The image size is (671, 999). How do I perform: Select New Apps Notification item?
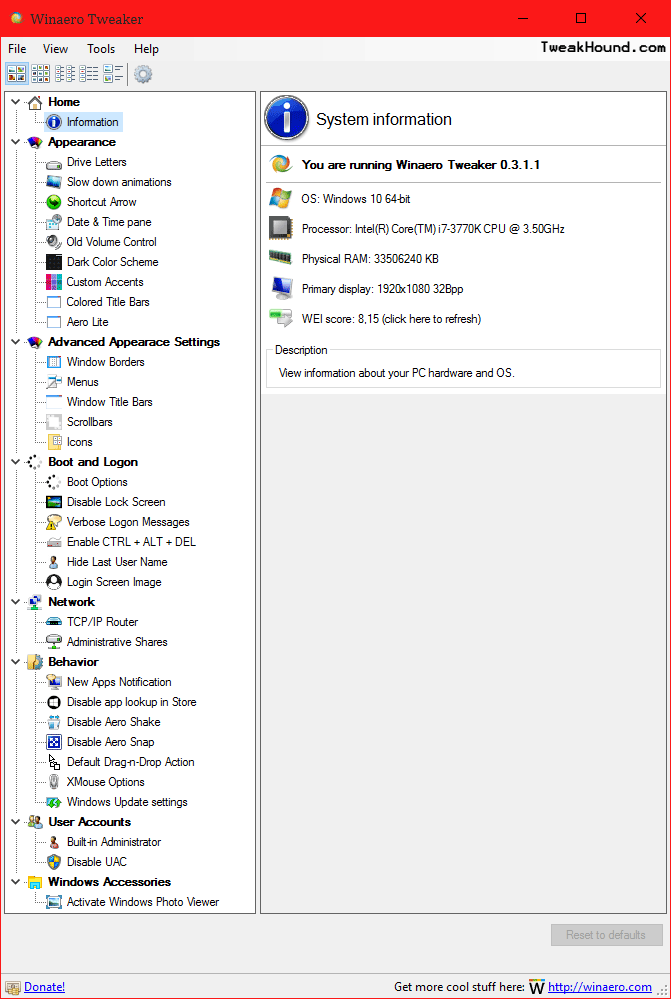pos(119,682)
